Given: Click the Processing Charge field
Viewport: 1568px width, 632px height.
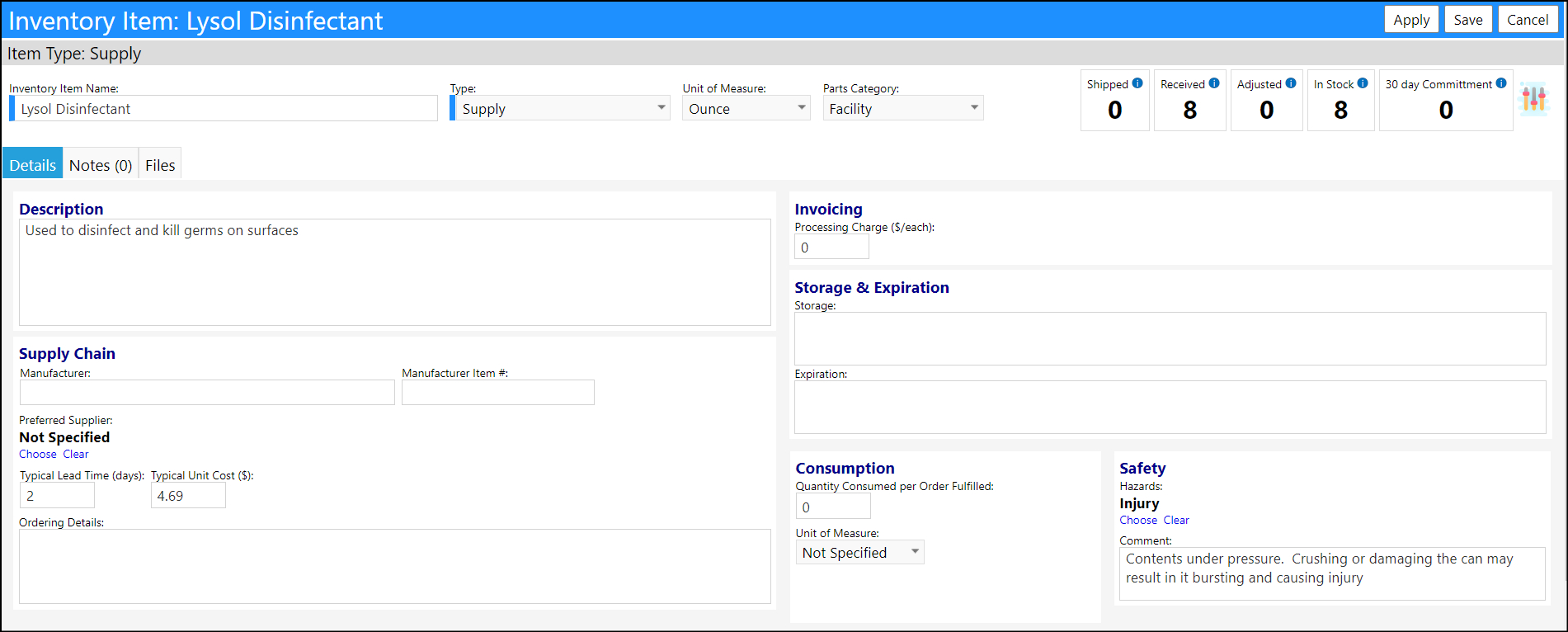Looking at the screenshot, I should 831,247.
